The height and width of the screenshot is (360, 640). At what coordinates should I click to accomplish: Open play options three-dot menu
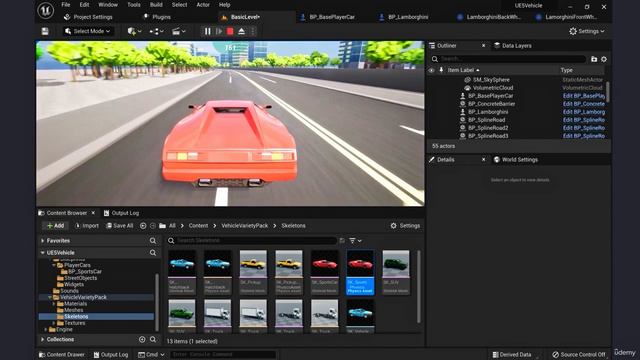click(x=252, y=31)
